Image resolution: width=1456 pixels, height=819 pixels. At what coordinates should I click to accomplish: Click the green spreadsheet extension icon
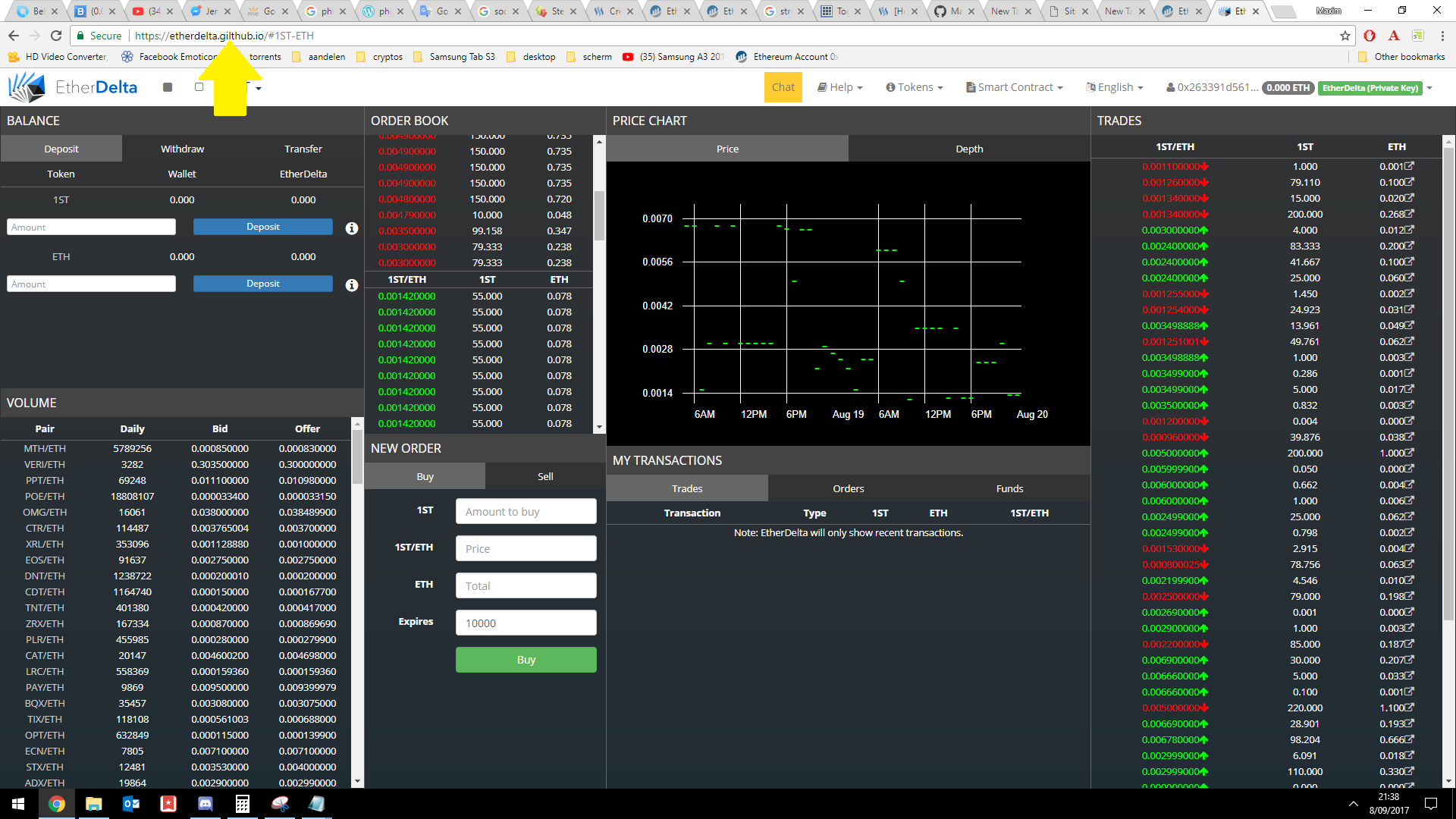tap(1418, 36)
